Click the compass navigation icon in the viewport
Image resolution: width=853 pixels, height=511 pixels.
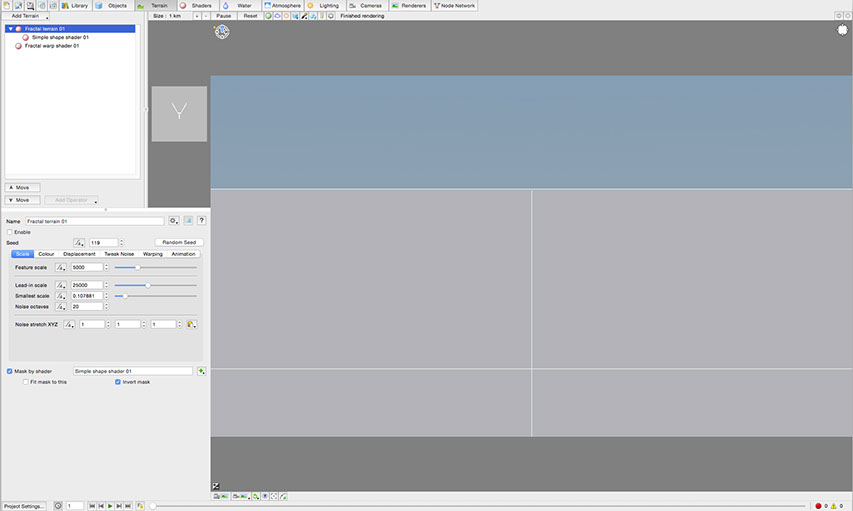pos(222,32)
